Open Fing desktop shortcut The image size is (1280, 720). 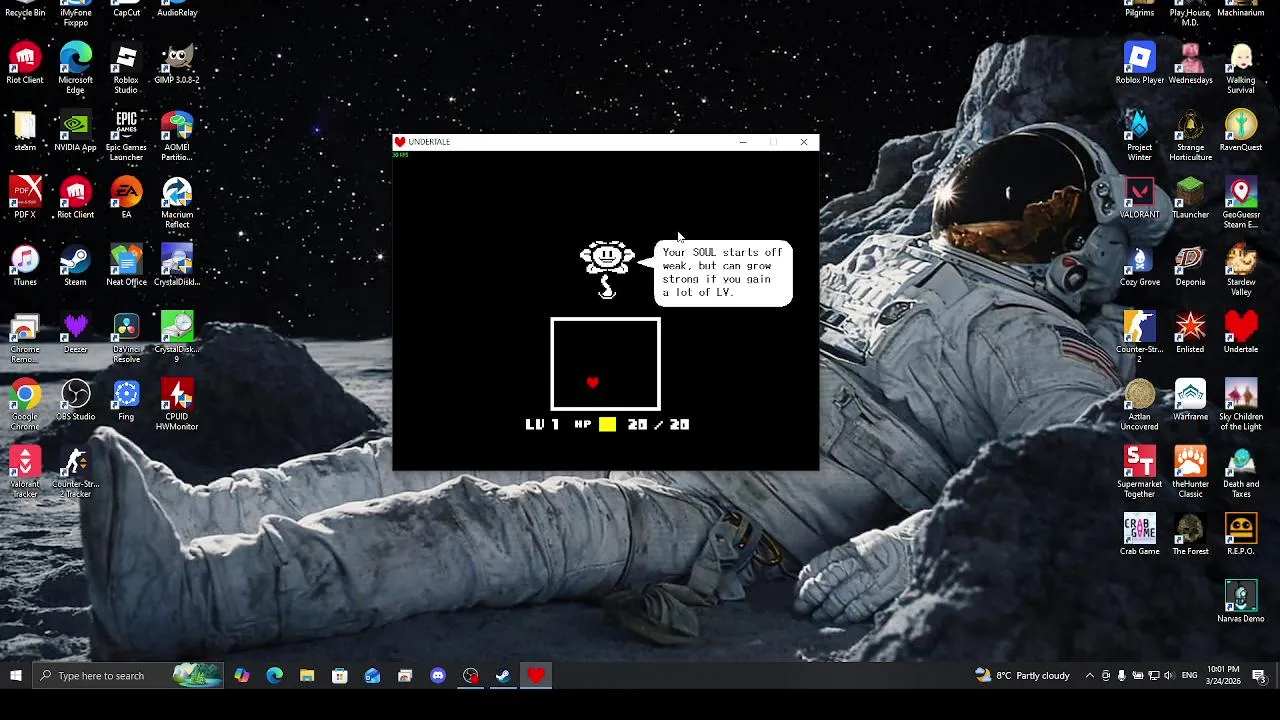126,400
